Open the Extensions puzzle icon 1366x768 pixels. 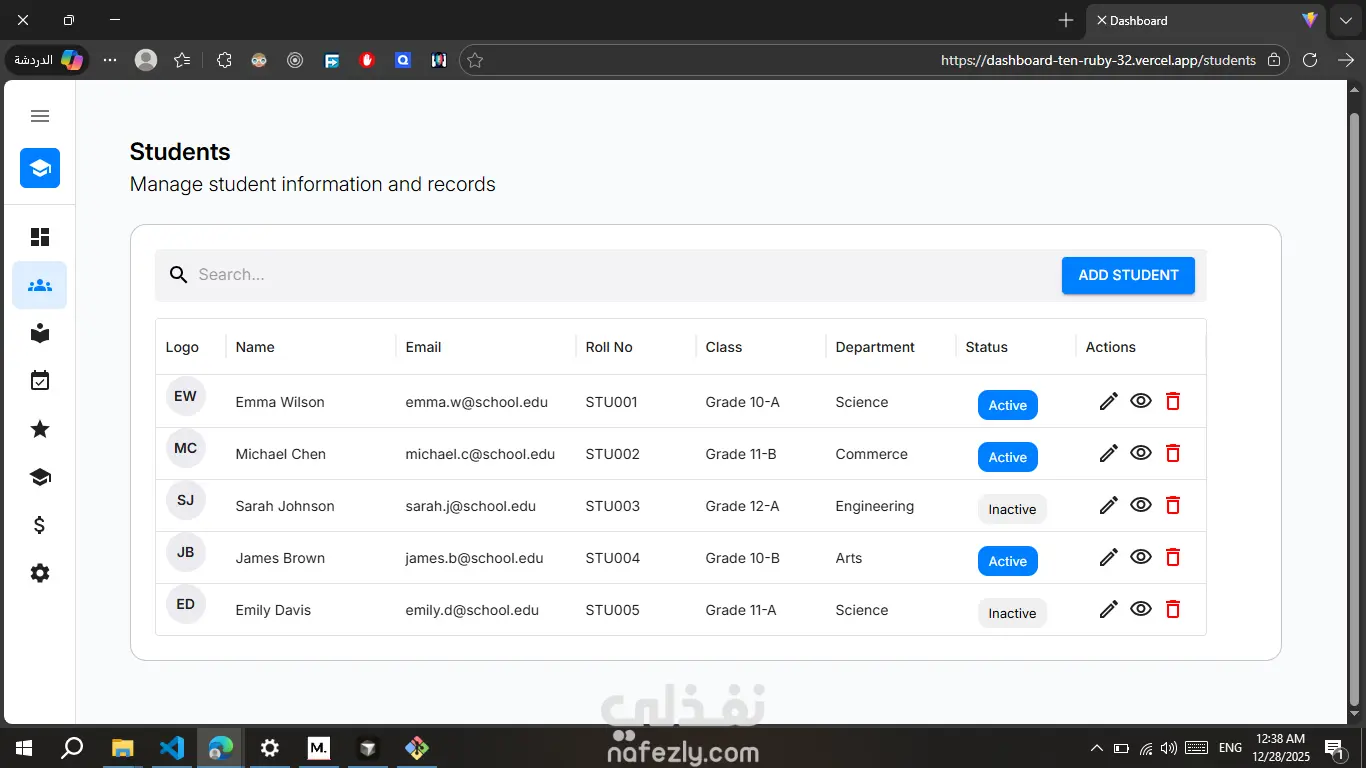pos(224,60)
